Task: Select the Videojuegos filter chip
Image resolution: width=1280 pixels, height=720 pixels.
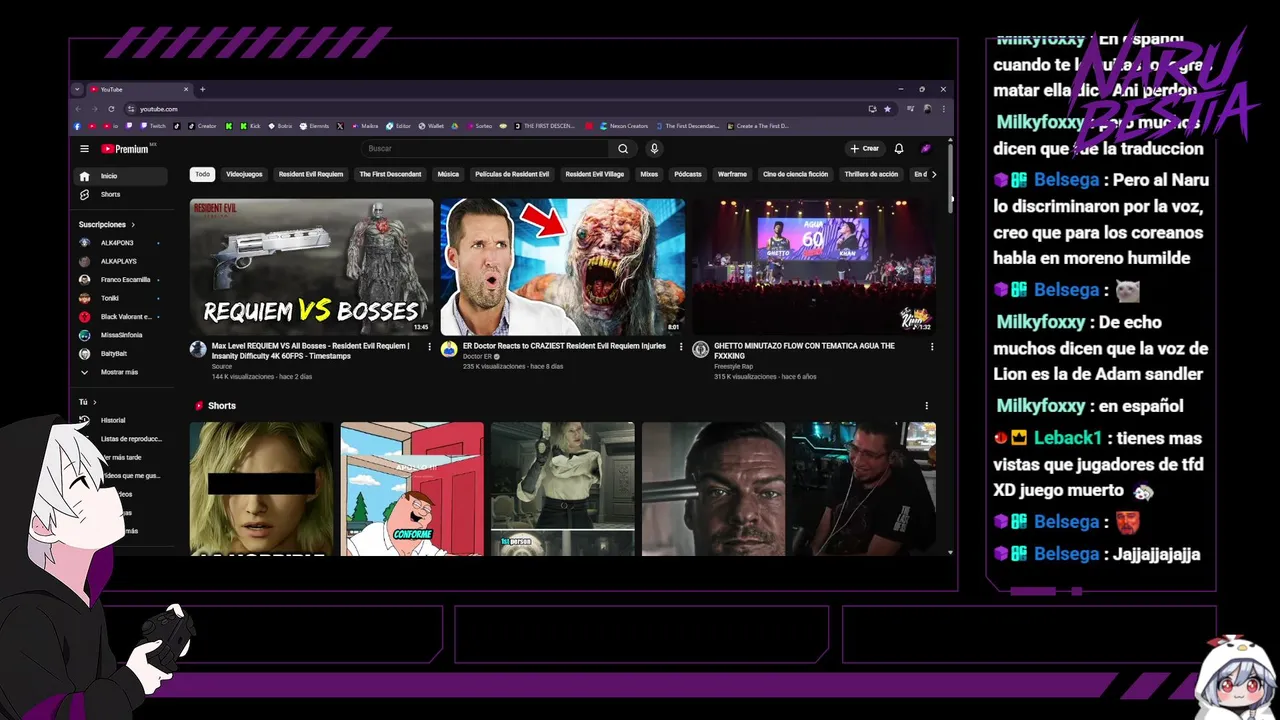Action: click(244, 174)
